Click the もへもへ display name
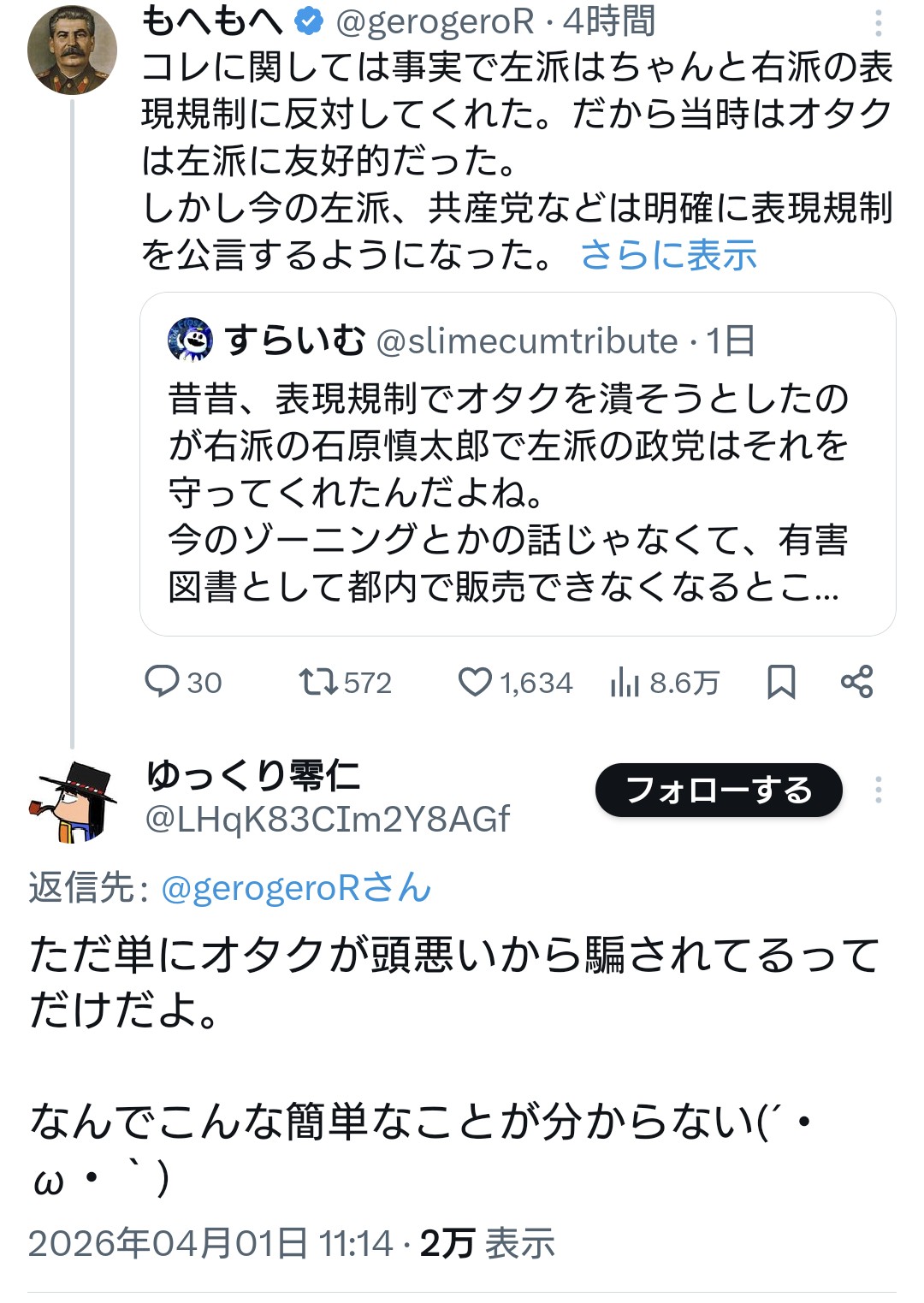The width and height of the screenshot is (924, 1303). click(212, 21)
